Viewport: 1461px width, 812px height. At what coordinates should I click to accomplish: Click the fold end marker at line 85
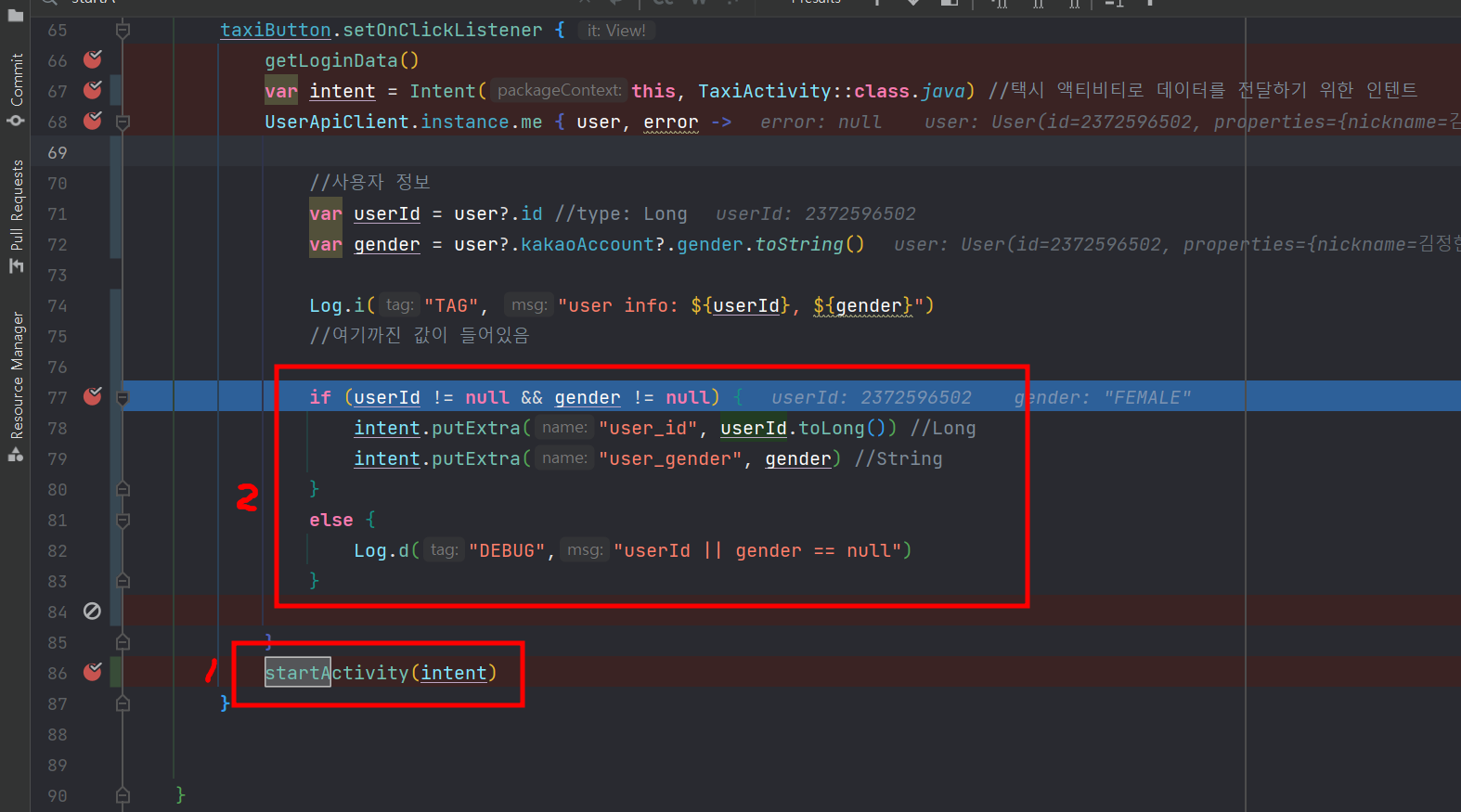pos(123,642)
